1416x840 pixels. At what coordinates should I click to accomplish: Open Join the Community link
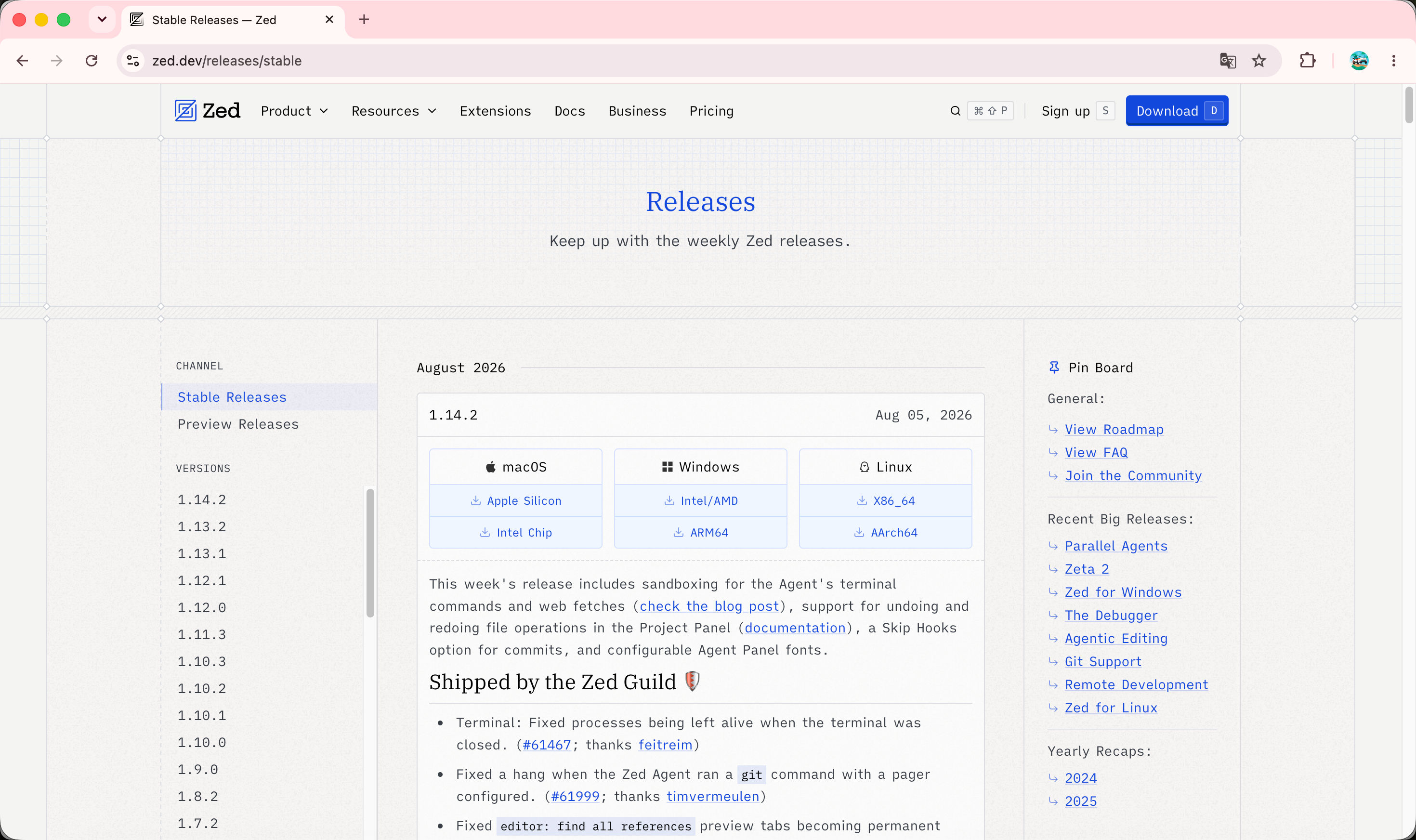coord(1134,476)
